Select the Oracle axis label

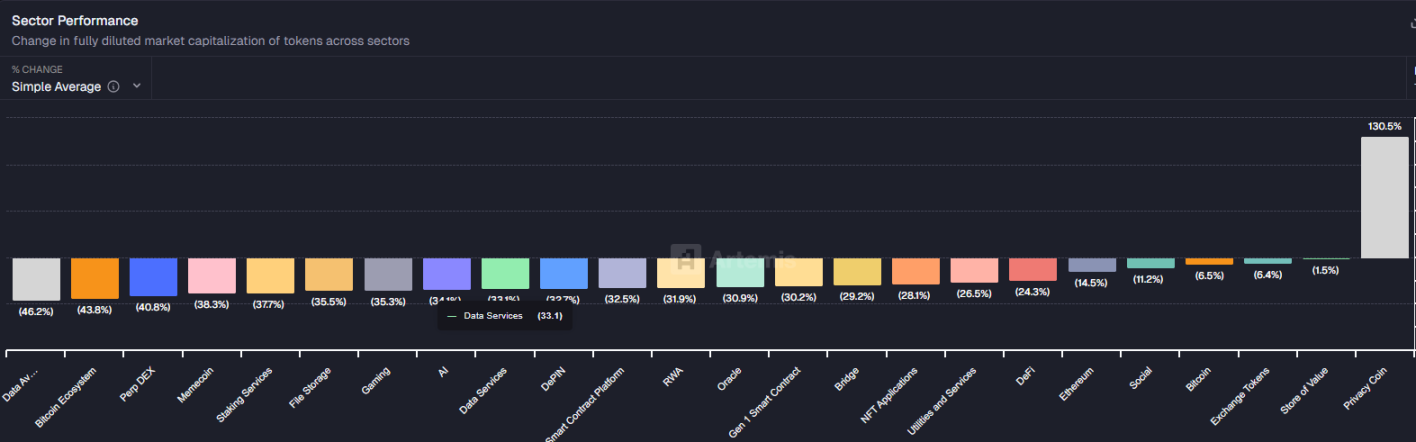729,381
